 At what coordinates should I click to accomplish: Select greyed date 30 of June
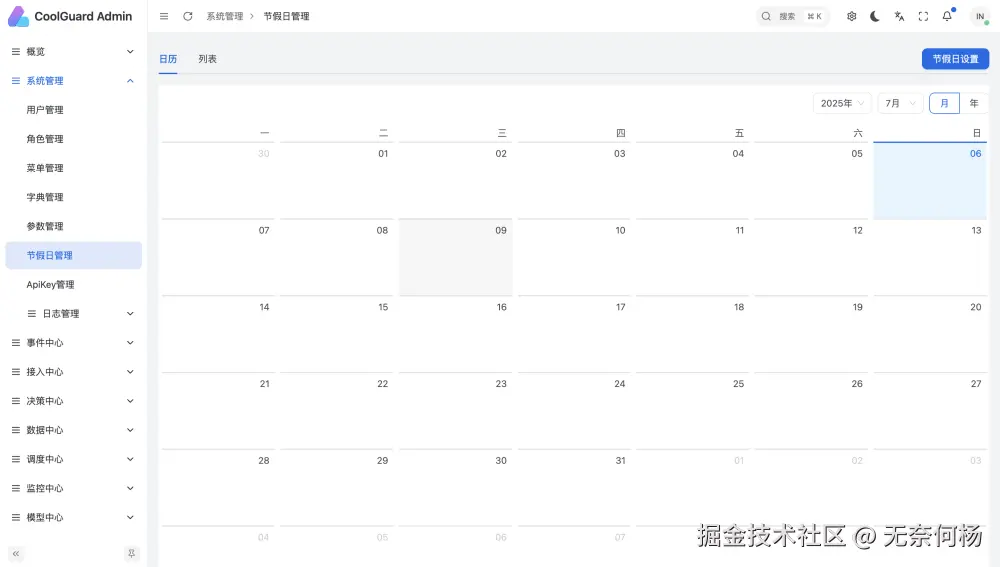tap(218, 181)
